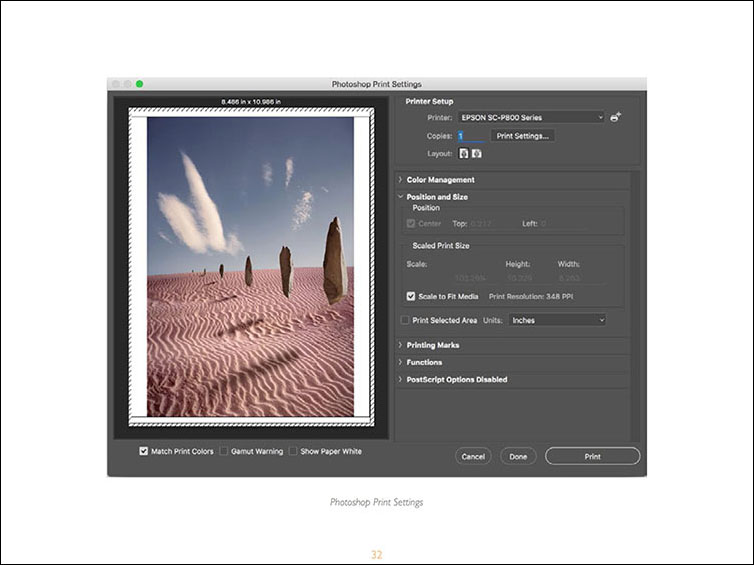Click the Print button
This screenshot has height=565, width=754.
click(x=592, y=456)
